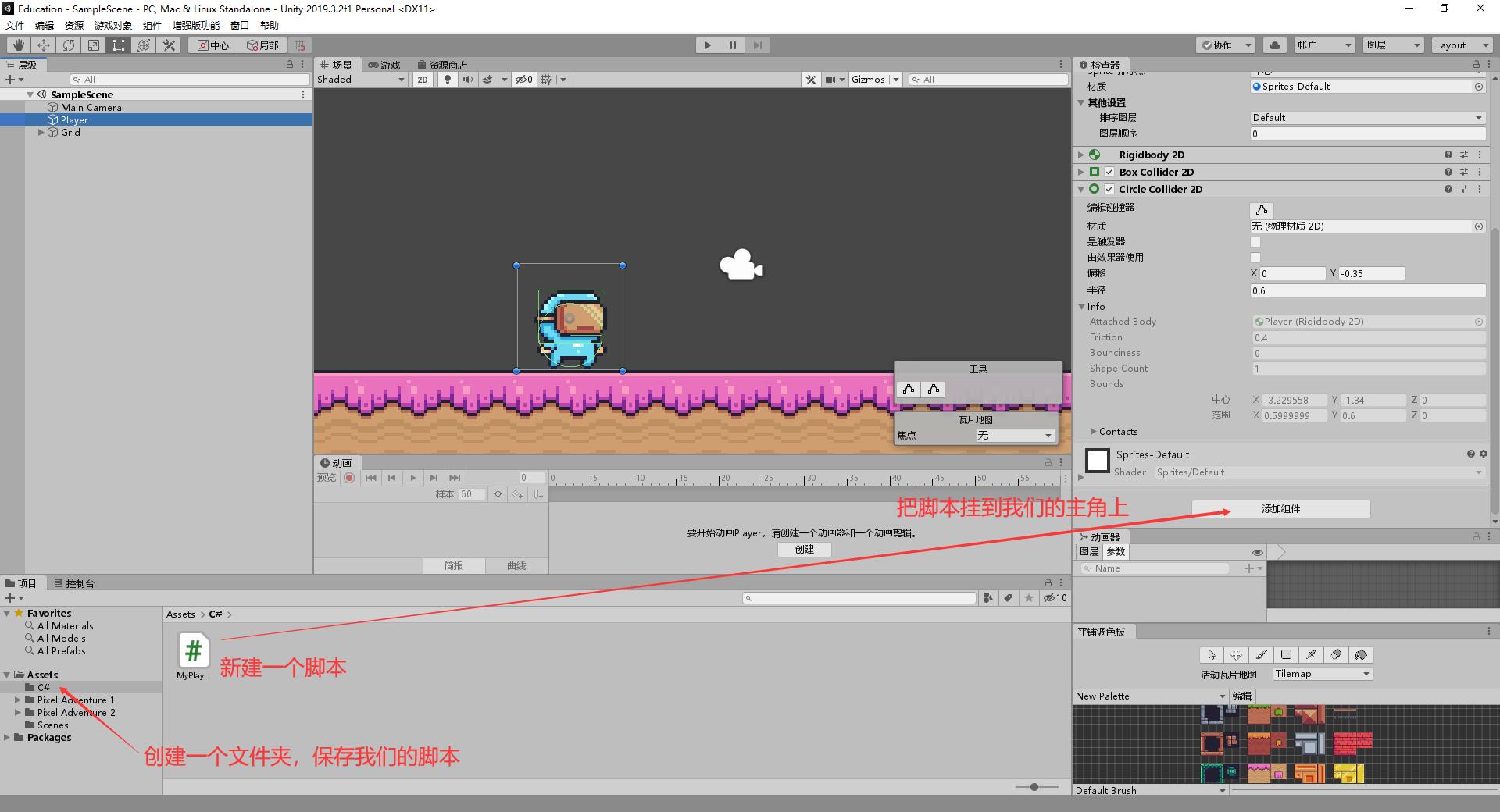Switch animation view to 曲线 (Curves)
The width and height of the screenshot is (1500, 812).
pos(516,566)
